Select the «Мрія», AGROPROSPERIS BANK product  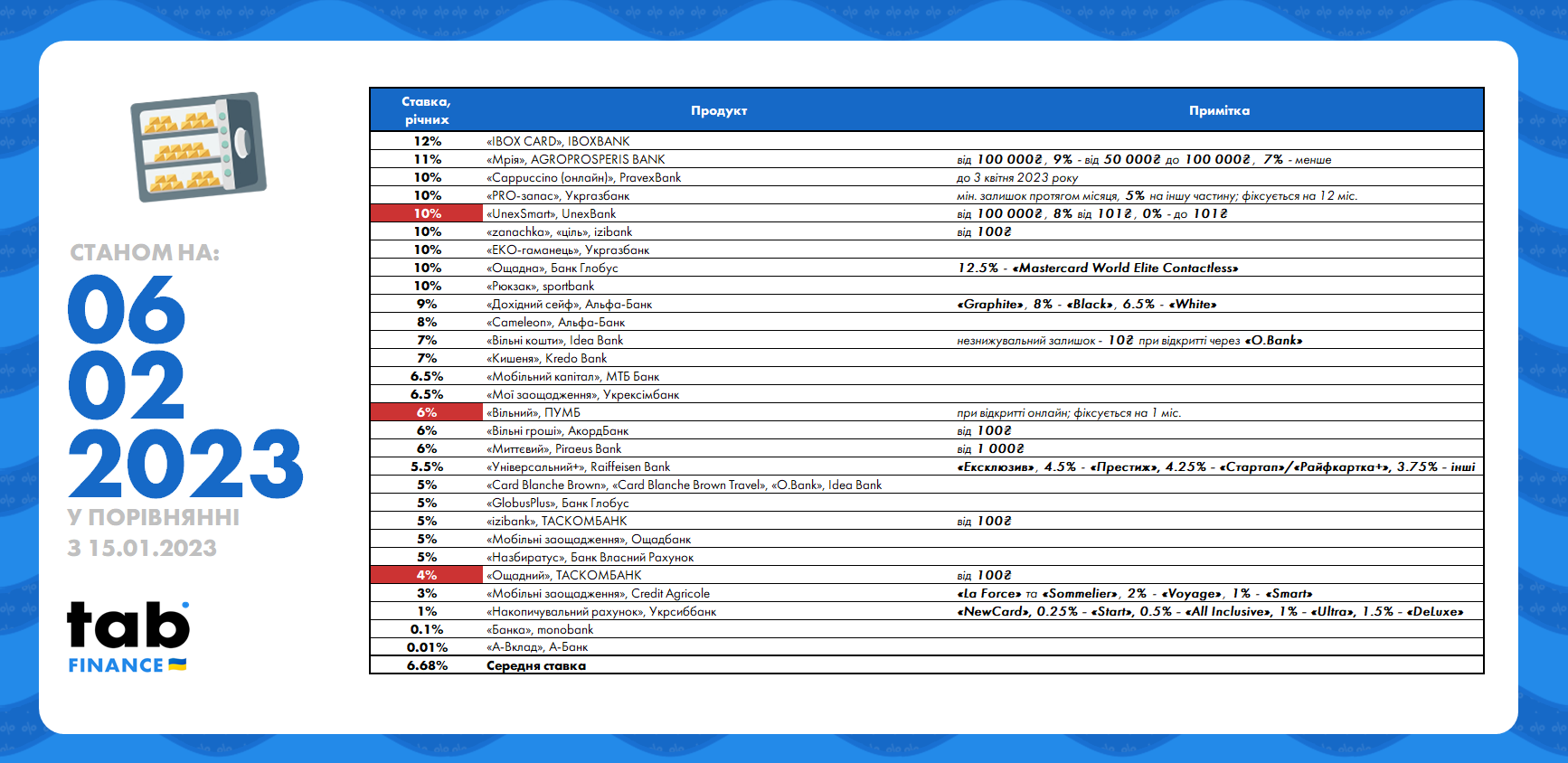coord(576,159)
